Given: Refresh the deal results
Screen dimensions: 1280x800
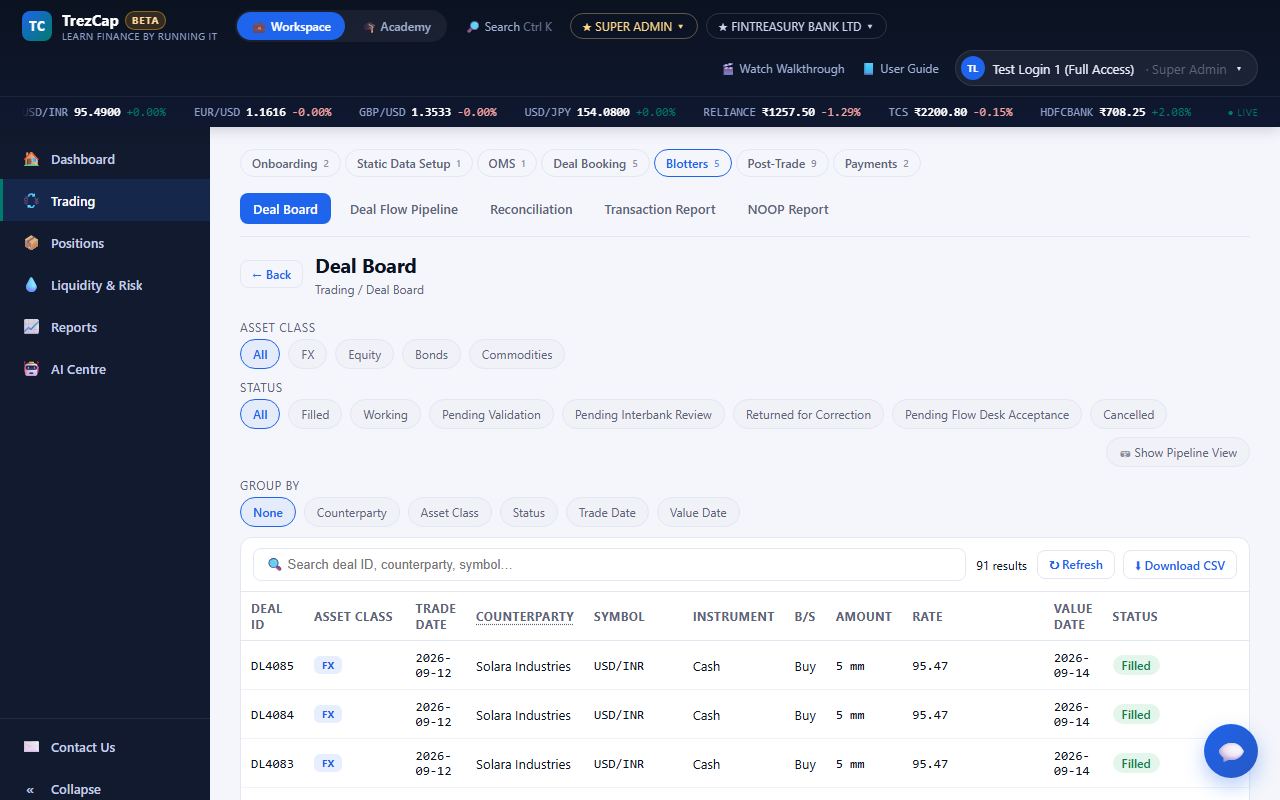Looking at the screenshot, I should (1076, 565).
